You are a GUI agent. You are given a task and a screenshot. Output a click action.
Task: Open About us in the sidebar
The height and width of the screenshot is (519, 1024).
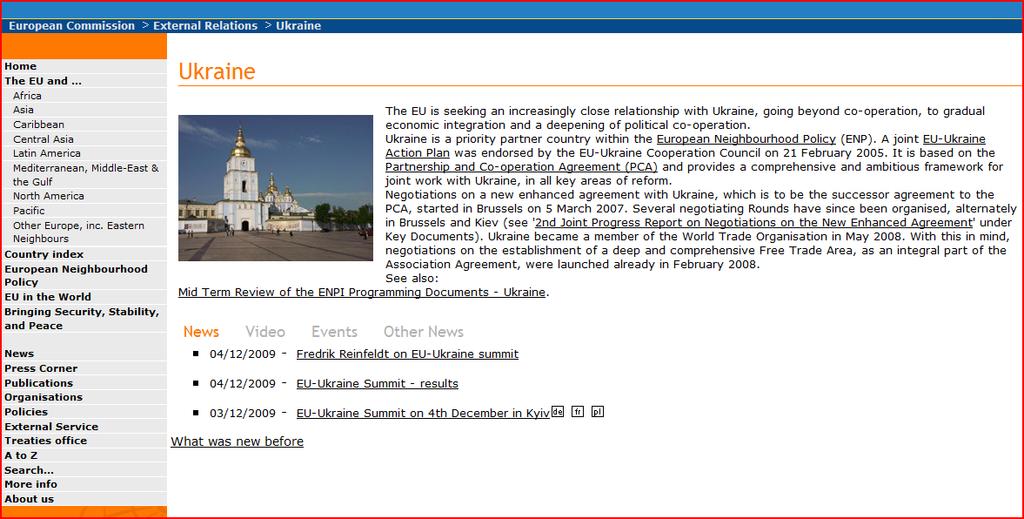29,499
